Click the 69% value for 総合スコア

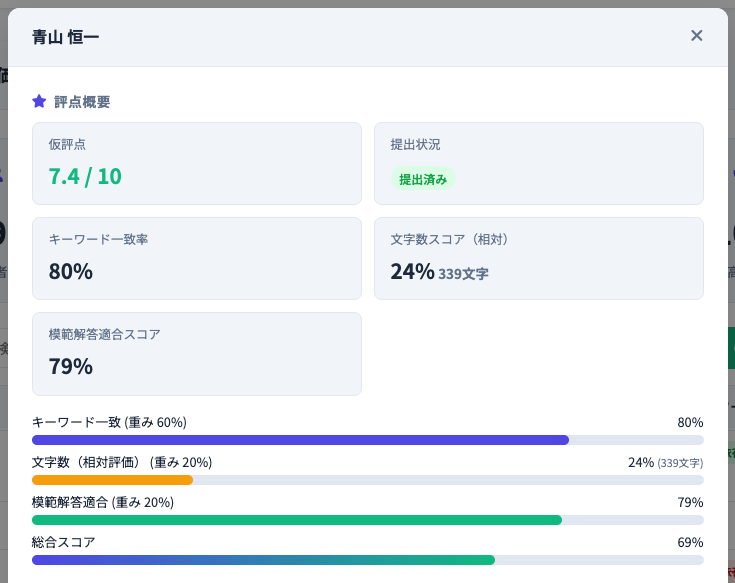690,542
